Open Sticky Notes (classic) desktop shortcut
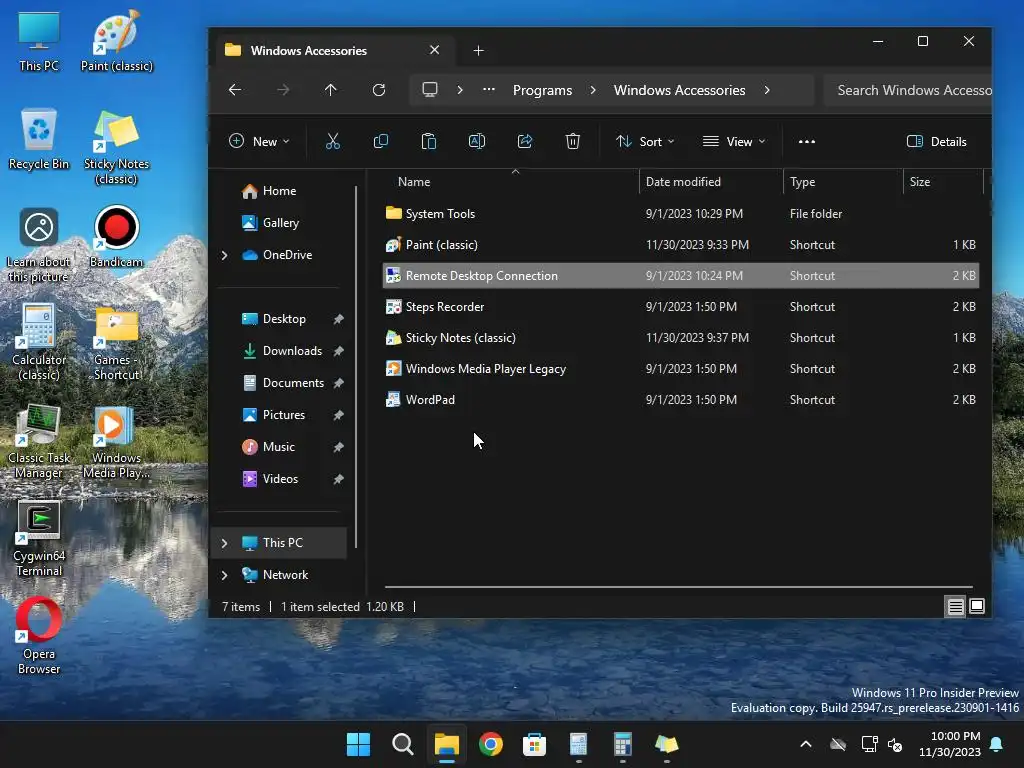 (x=116, y=146)
